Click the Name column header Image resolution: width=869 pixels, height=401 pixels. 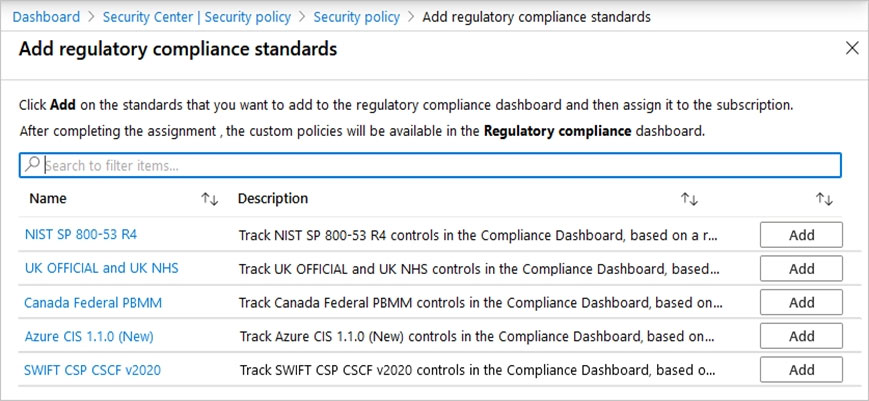pyautogui.click(x=48, y=198)
